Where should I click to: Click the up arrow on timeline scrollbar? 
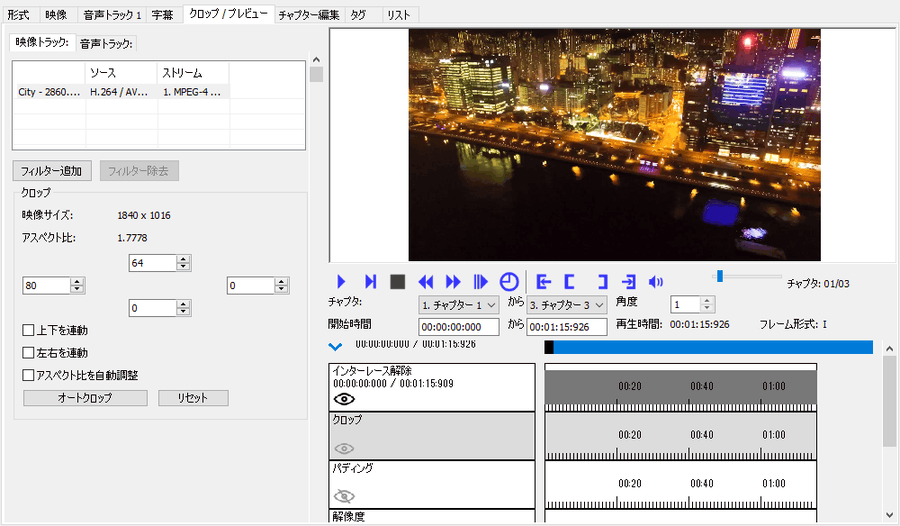889,349
